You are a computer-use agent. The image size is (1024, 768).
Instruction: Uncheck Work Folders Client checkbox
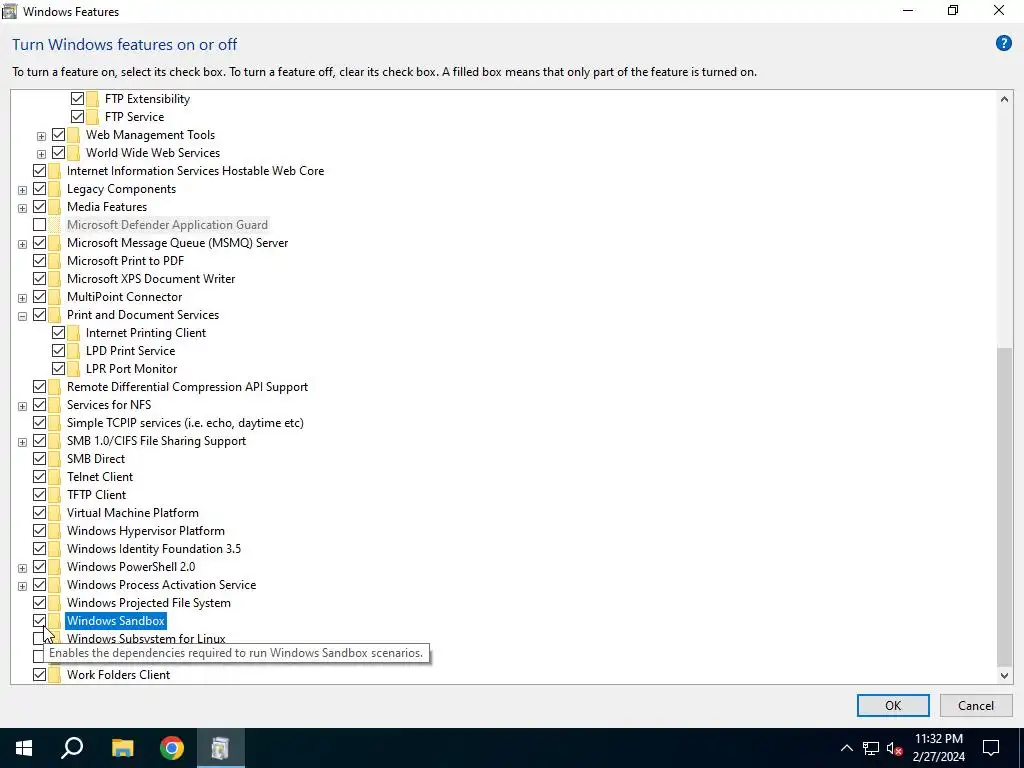tap(39, 675)
